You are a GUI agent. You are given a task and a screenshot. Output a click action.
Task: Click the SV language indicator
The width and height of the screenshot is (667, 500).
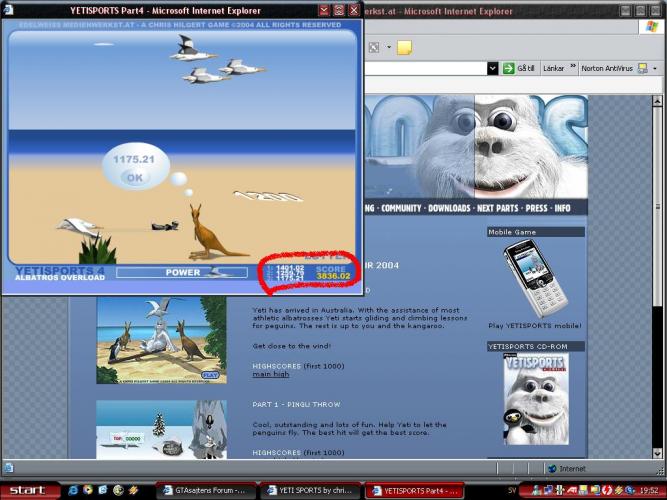512,490
